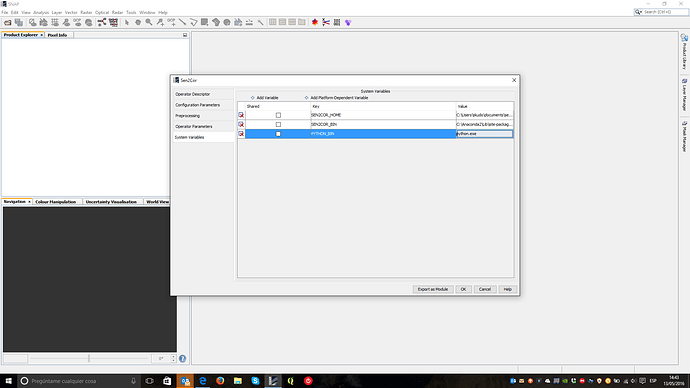Select the Operator Descriptor section
Image resolution: width=690 pixels, height=388 pixels.
point(203,94)
